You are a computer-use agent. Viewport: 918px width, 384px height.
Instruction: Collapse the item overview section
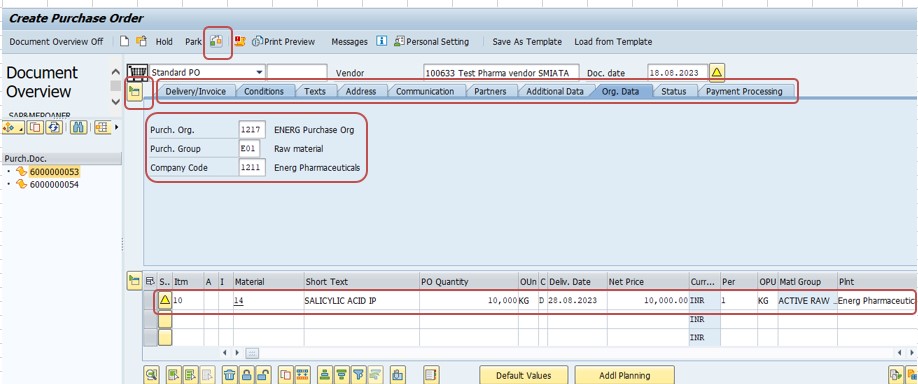135,281
